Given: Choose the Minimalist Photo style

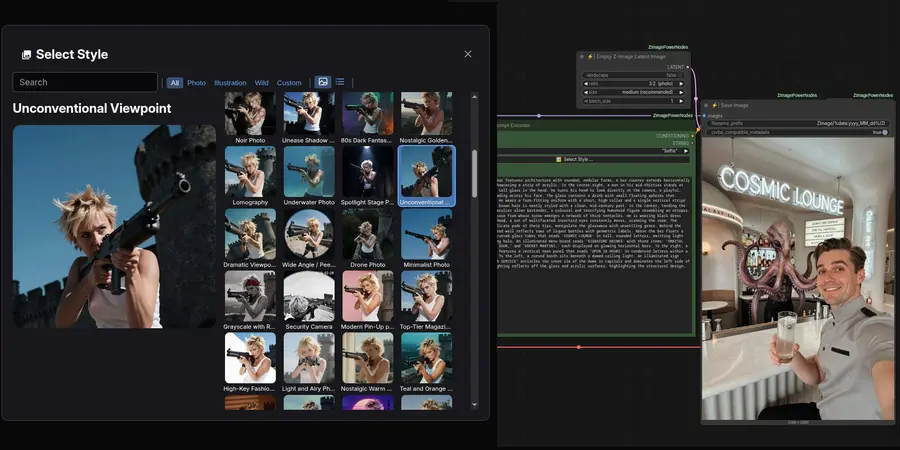Looking at the screenshot, I should [426, 234].
